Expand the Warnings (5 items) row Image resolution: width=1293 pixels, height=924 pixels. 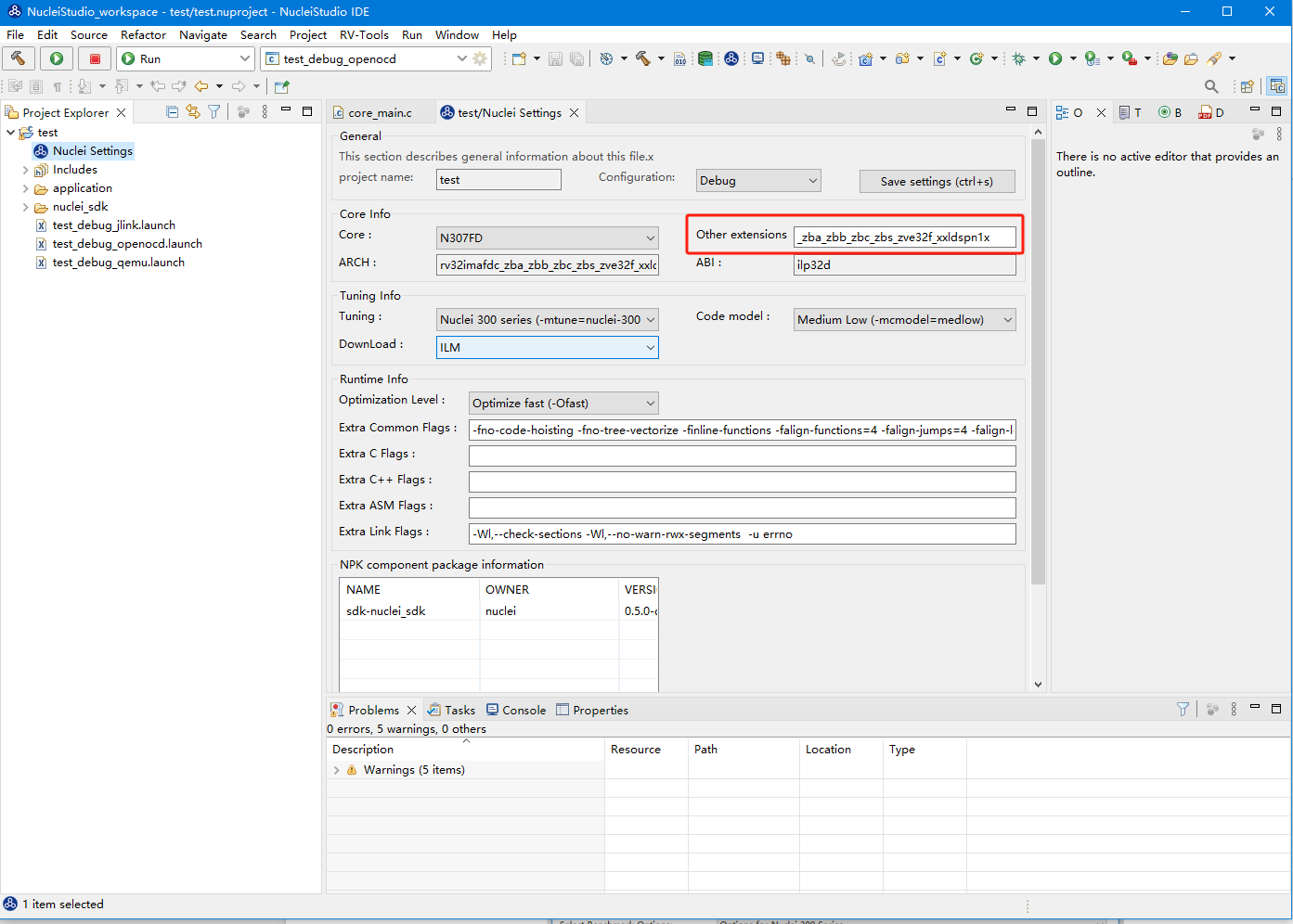[336, 770]
